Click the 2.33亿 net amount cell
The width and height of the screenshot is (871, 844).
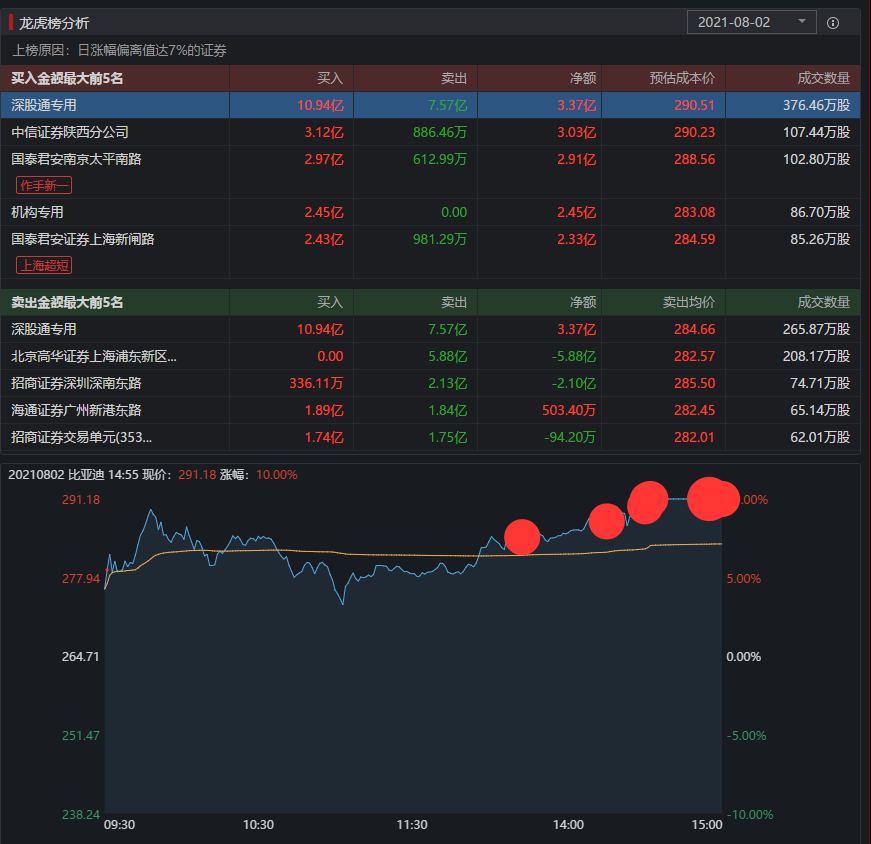click(577, 239)
